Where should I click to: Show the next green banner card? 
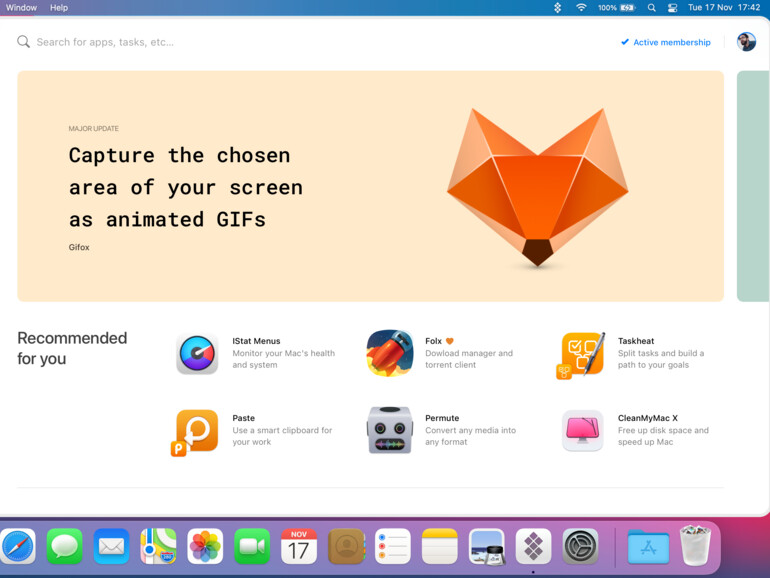[753, 186]
